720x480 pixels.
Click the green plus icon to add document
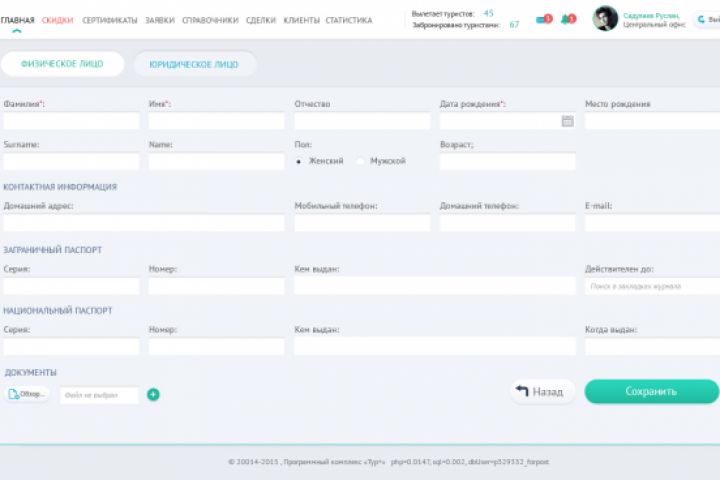[x=153, y=395]
